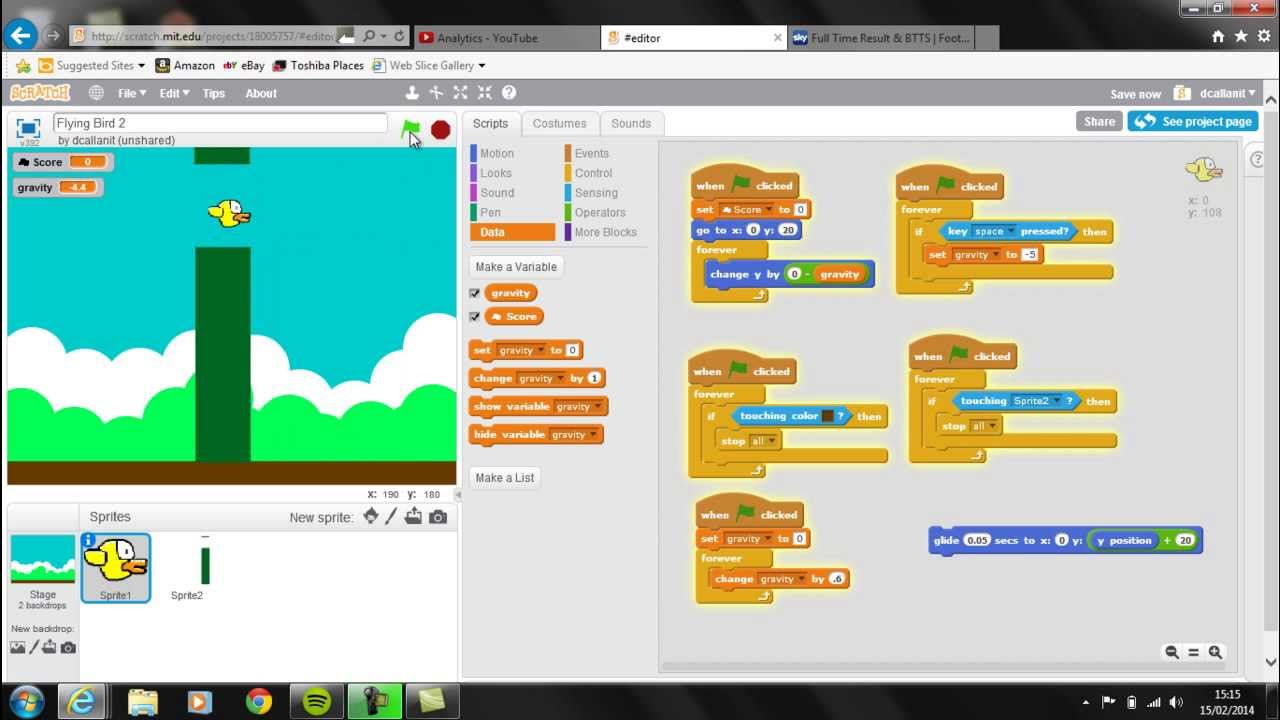Select the Operators block category
Screen dimensions: 1280x720
coord(600,212)
